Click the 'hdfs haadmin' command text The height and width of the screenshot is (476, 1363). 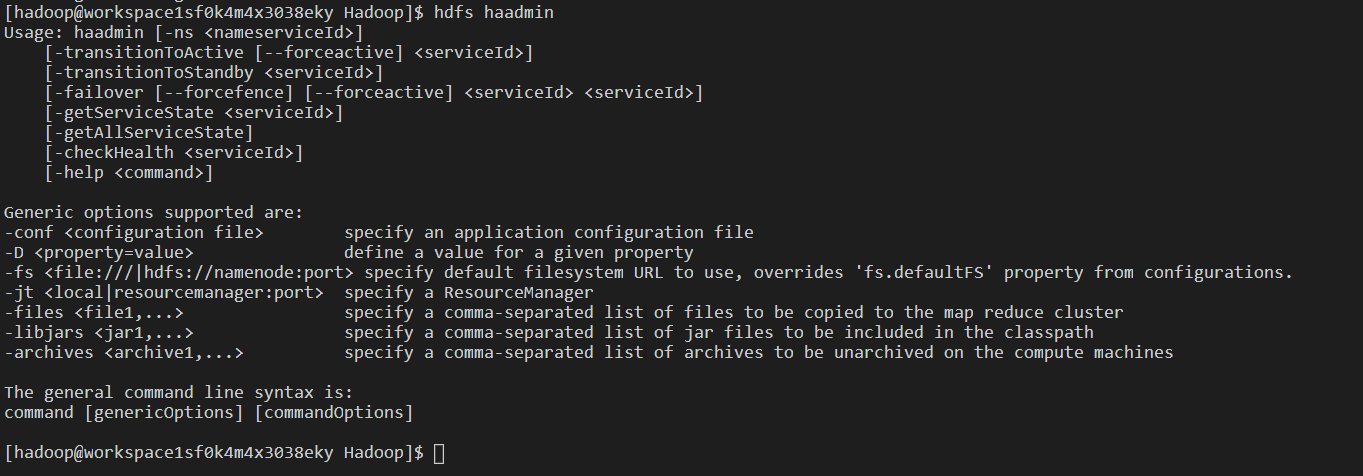click(x=494, y=12)
